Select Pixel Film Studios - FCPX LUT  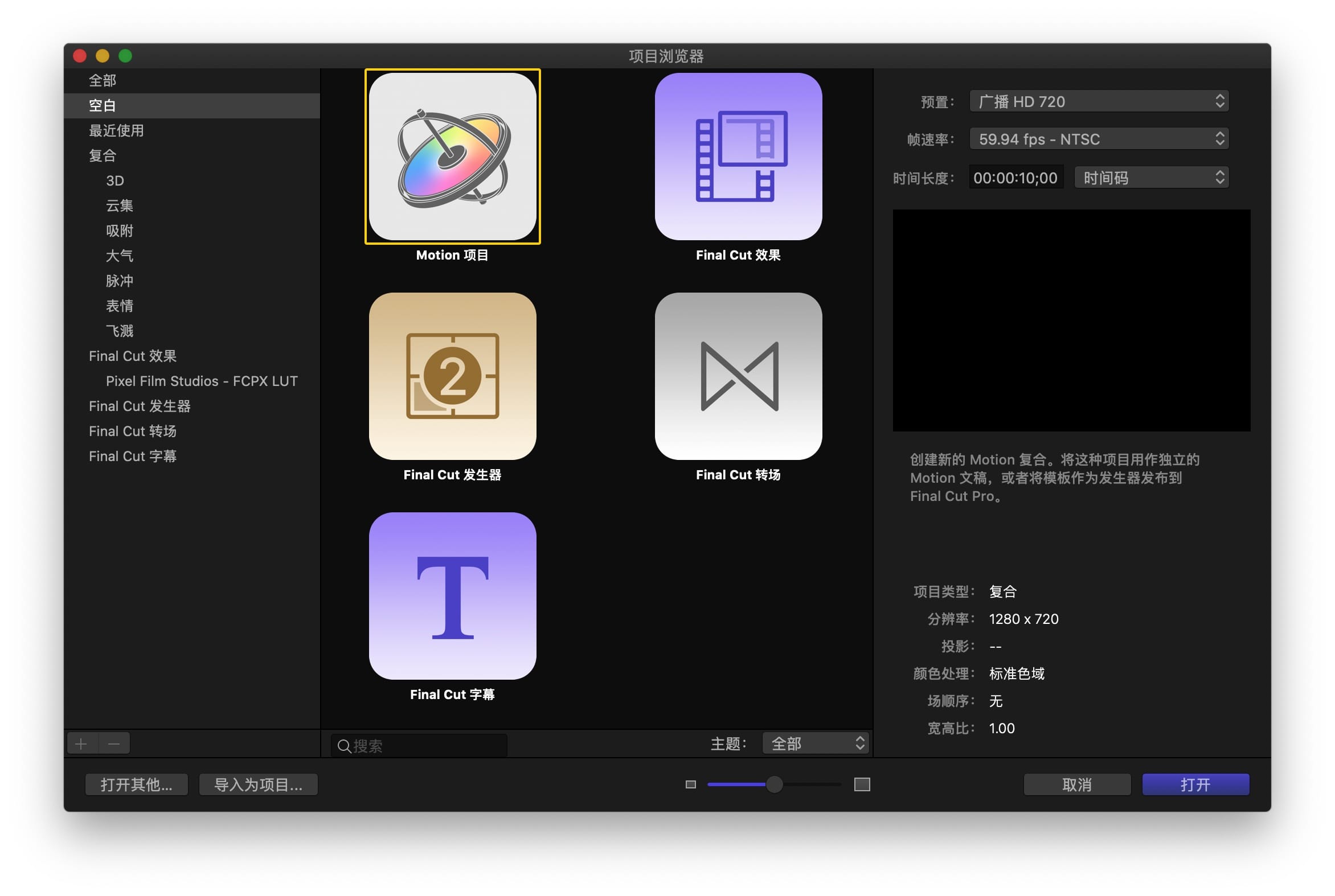point(201,381)
